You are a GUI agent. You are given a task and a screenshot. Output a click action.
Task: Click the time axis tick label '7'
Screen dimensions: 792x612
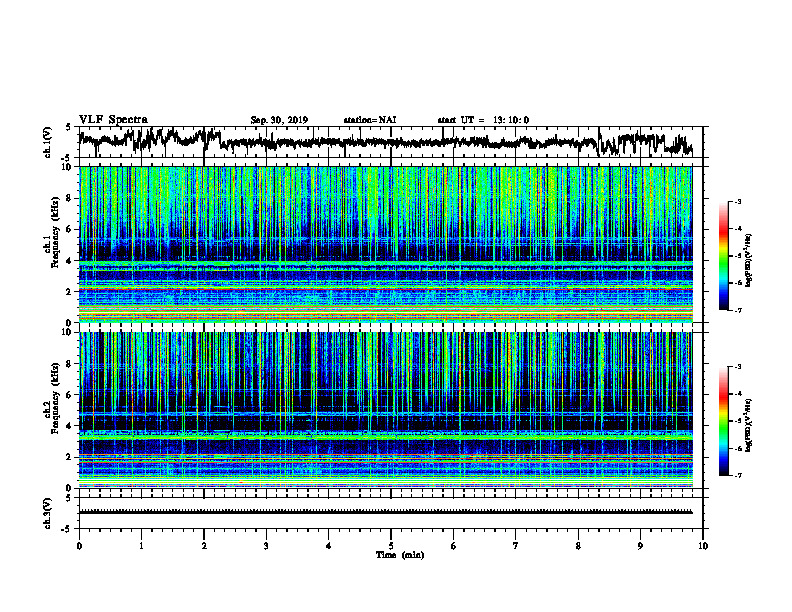tap(516, 546)
